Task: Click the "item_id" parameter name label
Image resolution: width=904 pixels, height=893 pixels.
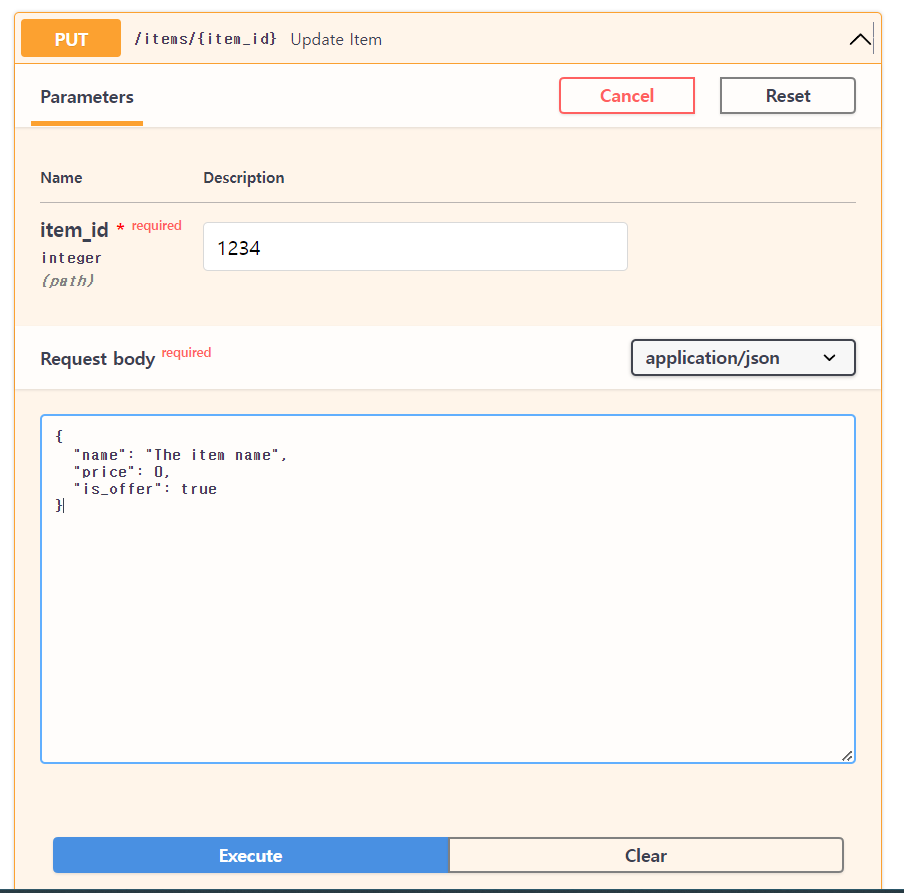Action: coord(74,230)
